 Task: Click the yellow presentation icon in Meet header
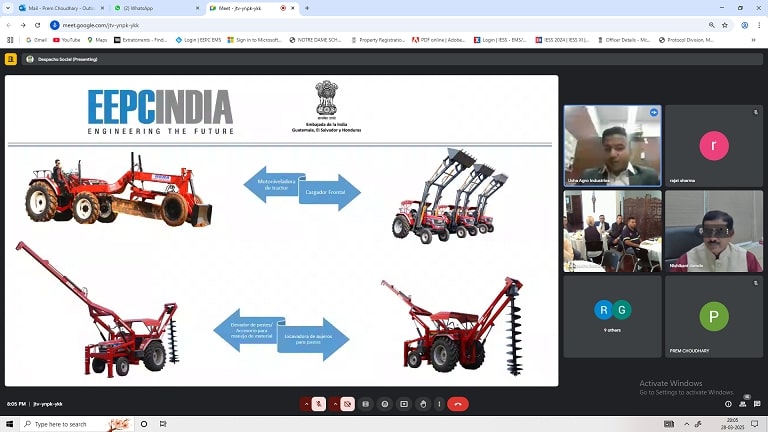point(10,59)
